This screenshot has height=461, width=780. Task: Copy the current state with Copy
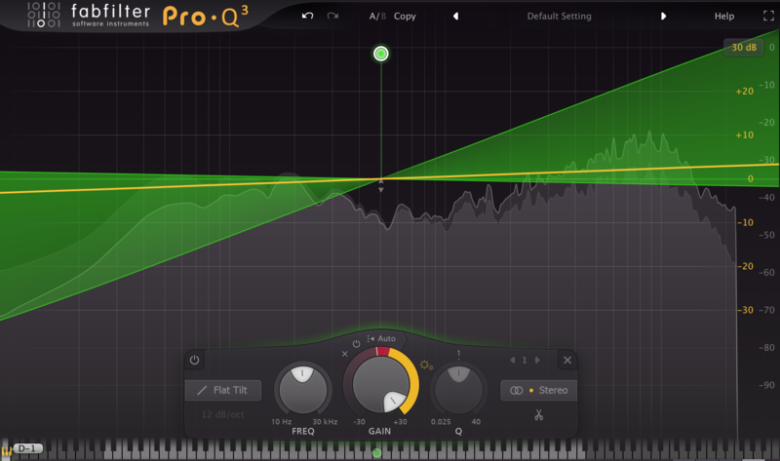[404, 16]
